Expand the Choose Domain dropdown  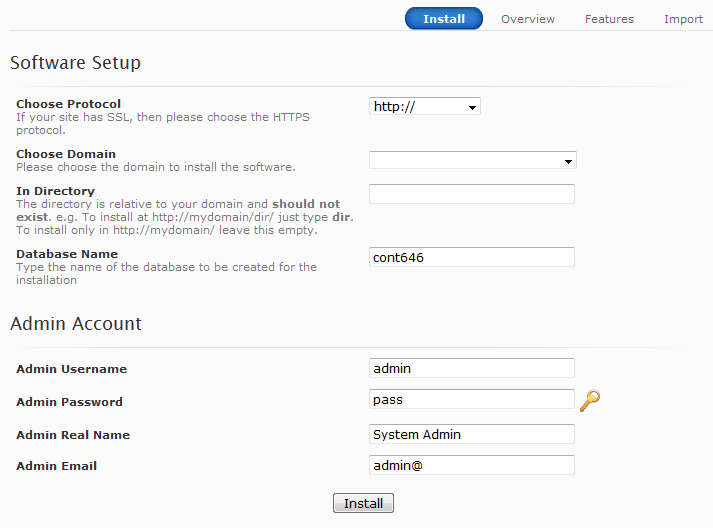[x=472, y=160]
